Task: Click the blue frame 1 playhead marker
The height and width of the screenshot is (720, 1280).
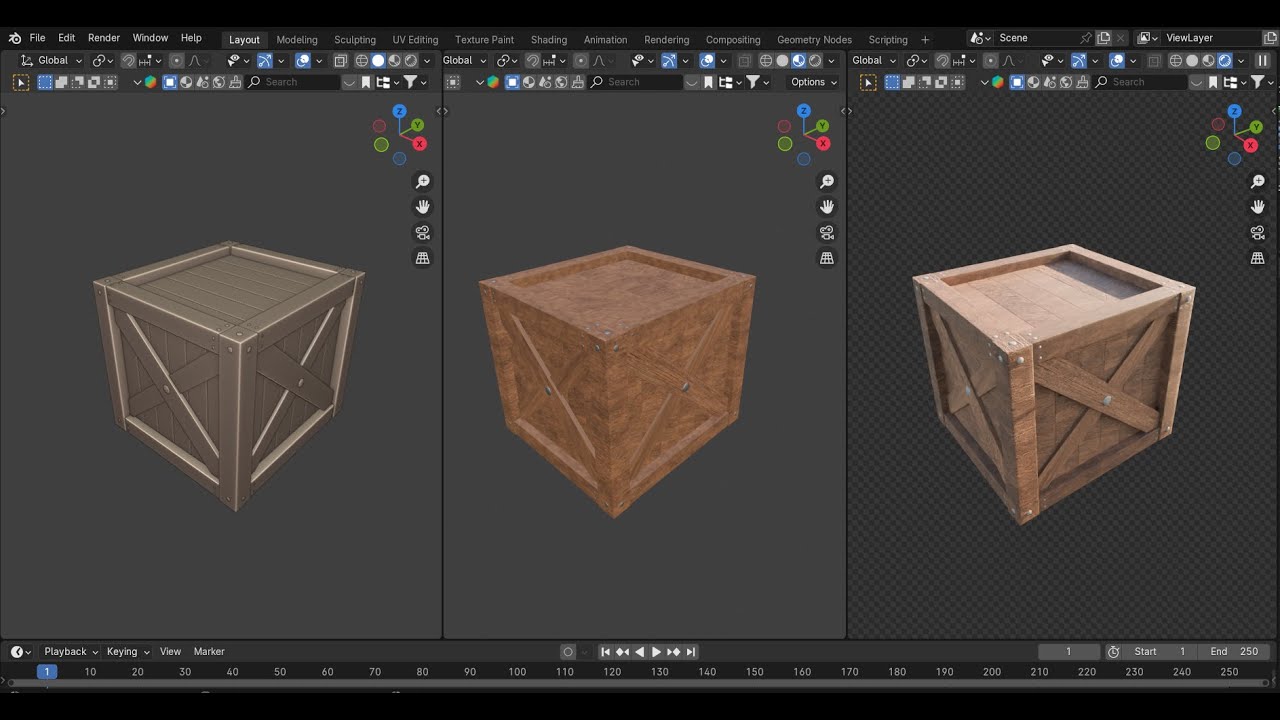Action: 46,672
